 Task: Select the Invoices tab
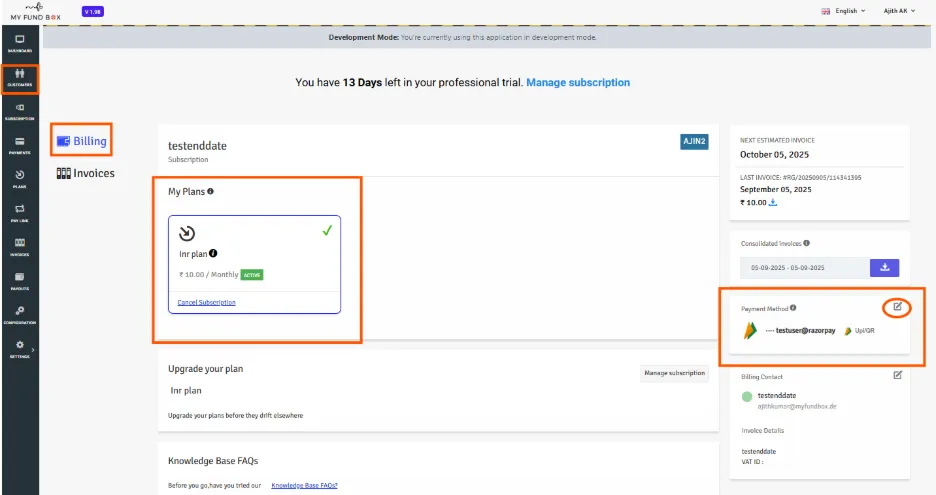(85, 173)
